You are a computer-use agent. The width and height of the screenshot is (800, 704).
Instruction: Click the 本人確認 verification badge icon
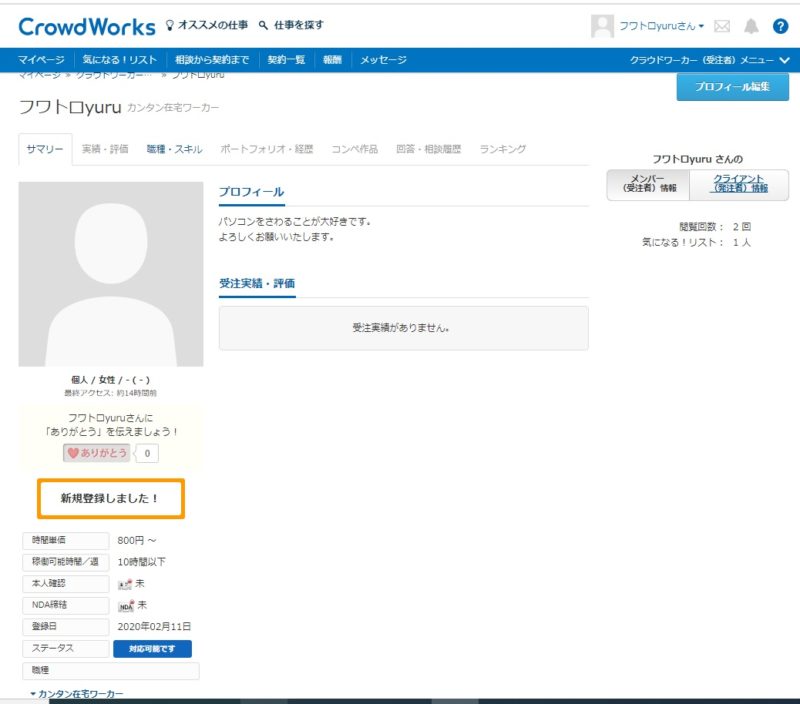(123, 582)
